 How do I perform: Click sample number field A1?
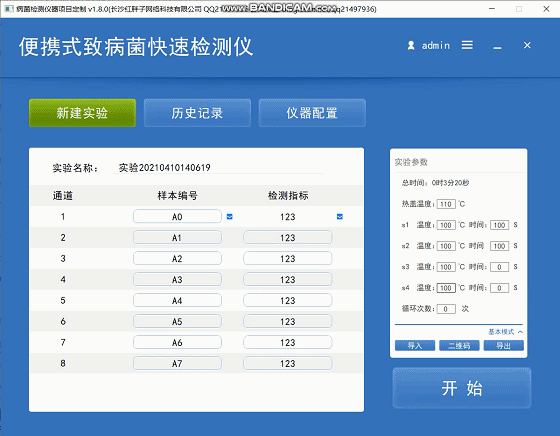177,237
